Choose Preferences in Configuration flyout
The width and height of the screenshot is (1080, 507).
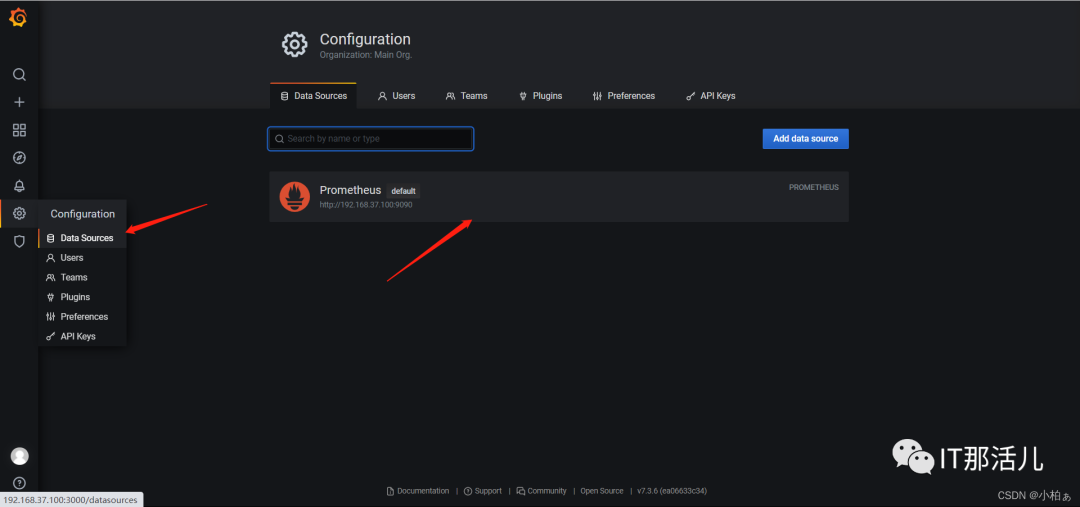pyautogui.click(x=82, y=316)
